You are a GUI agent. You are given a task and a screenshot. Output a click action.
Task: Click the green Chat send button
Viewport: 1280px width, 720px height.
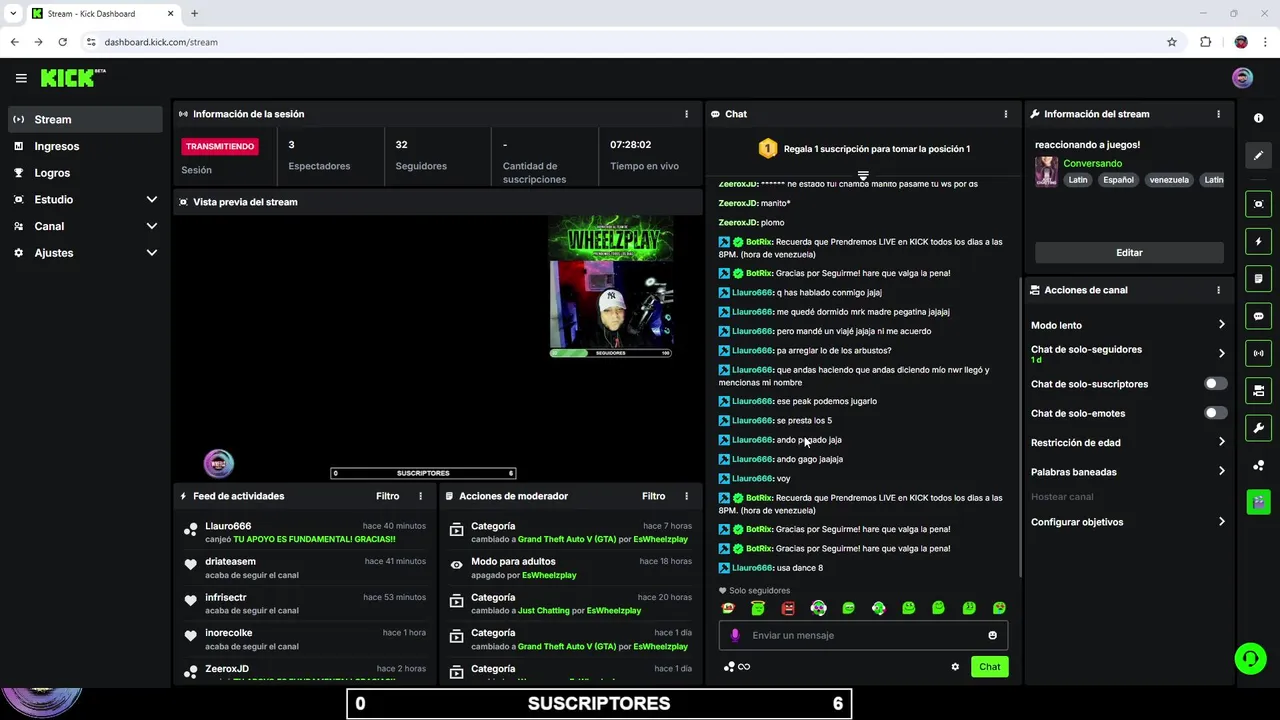click(989, 667)
